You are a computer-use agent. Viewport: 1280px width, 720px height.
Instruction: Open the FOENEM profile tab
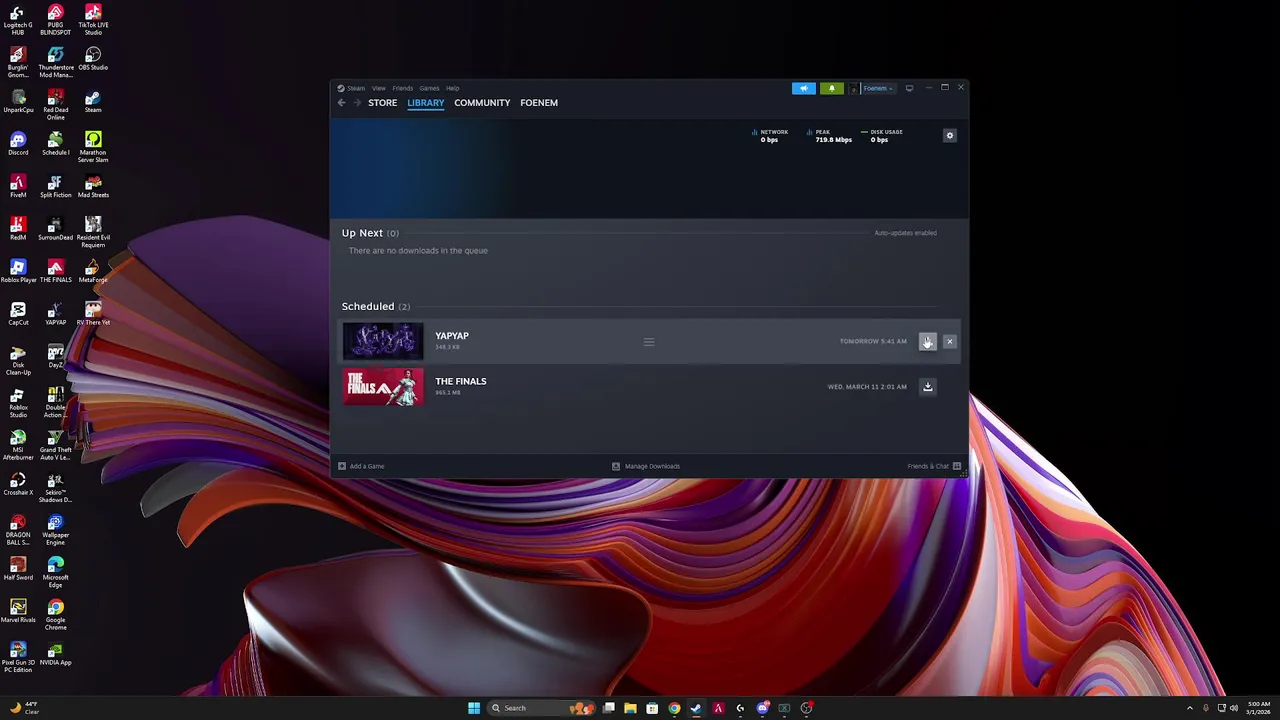(x=539, y=103)
